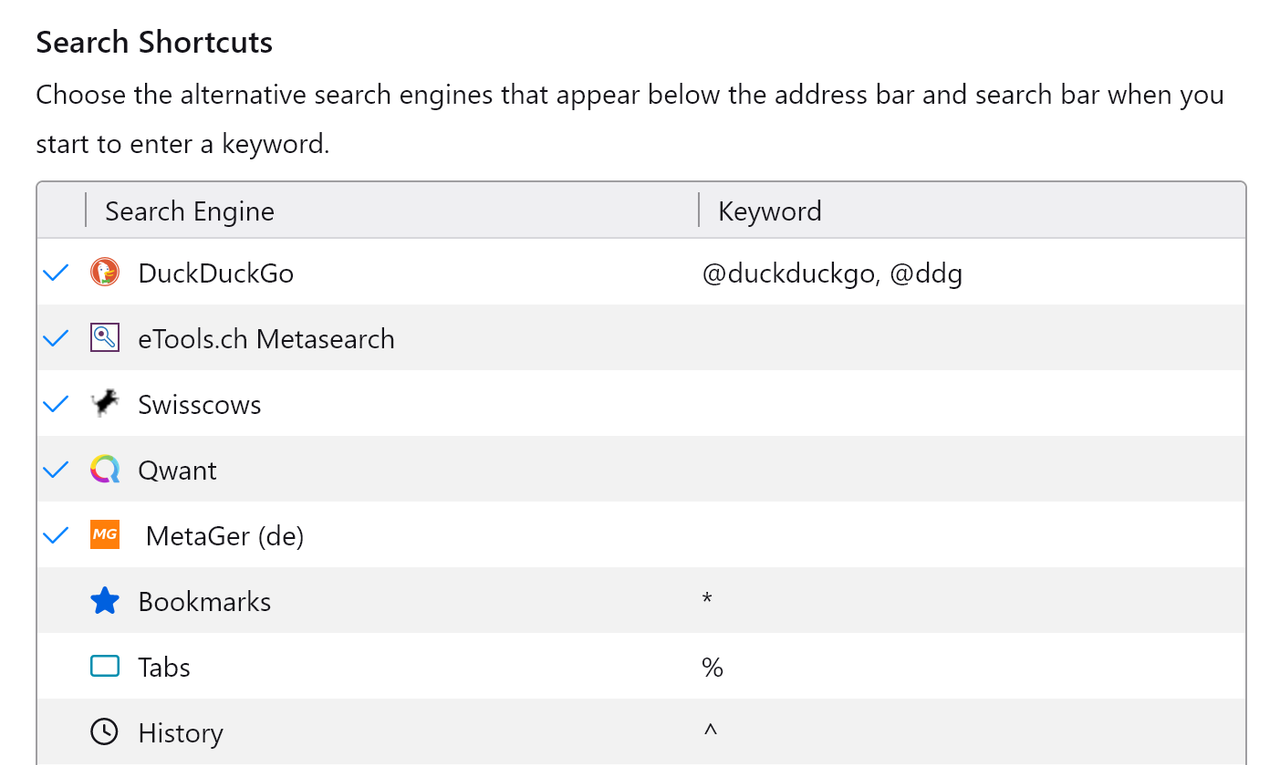This screenshot has width=1280, height=765.
Task: Click the Qwant rainbow Q icon
Action: pyautogui.click(x=105, y=470)
